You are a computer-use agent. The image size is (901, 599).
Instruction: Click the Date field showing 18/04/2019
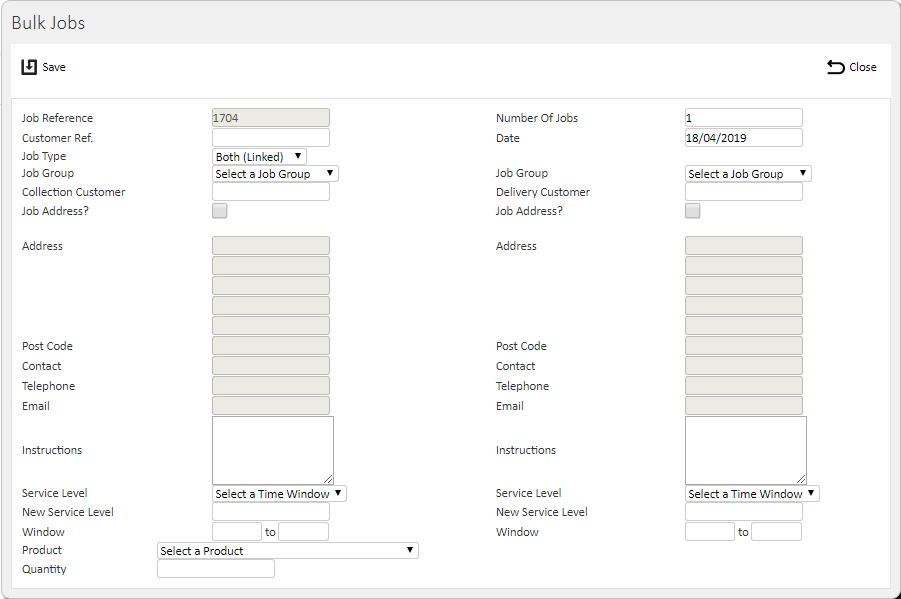pyautogui.click(x=744, y=138)
